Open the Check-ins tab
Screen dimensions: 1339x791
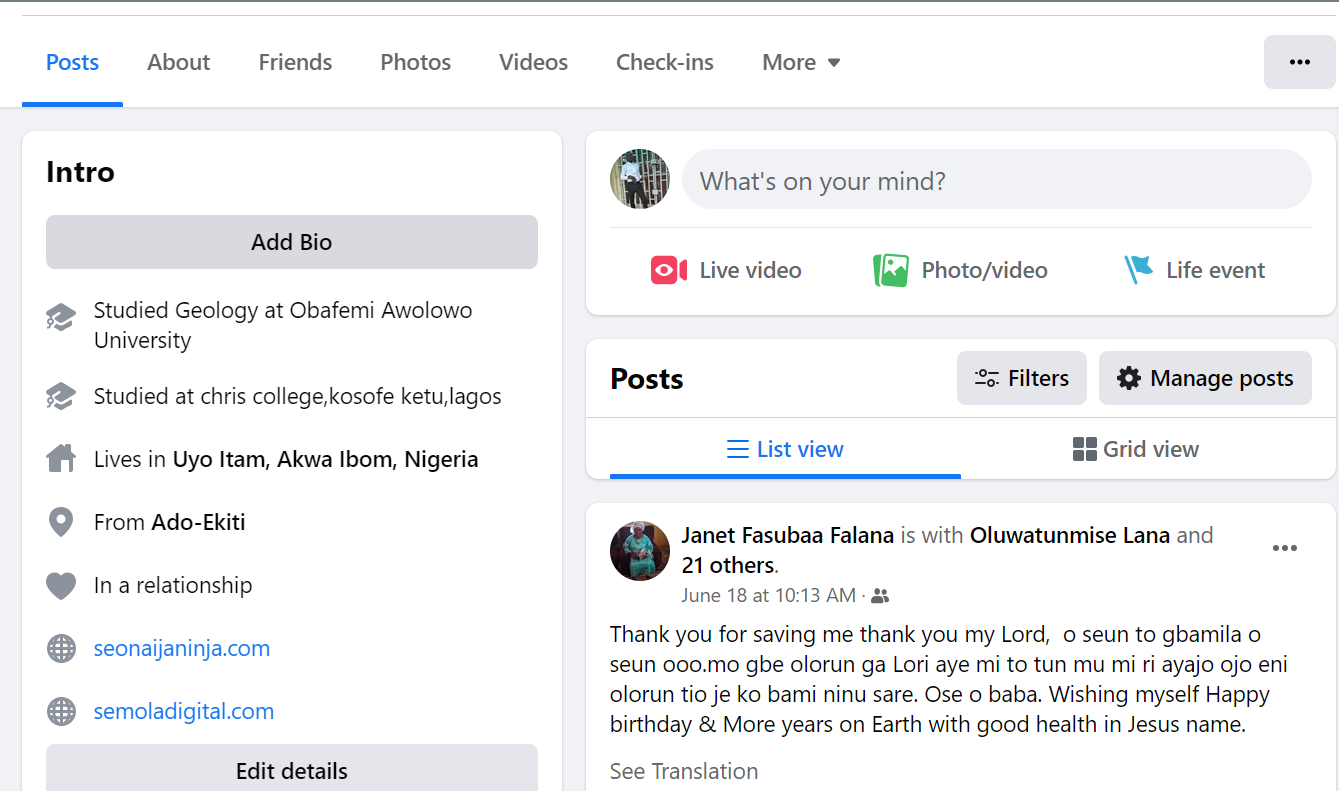[x=664, y=62]
